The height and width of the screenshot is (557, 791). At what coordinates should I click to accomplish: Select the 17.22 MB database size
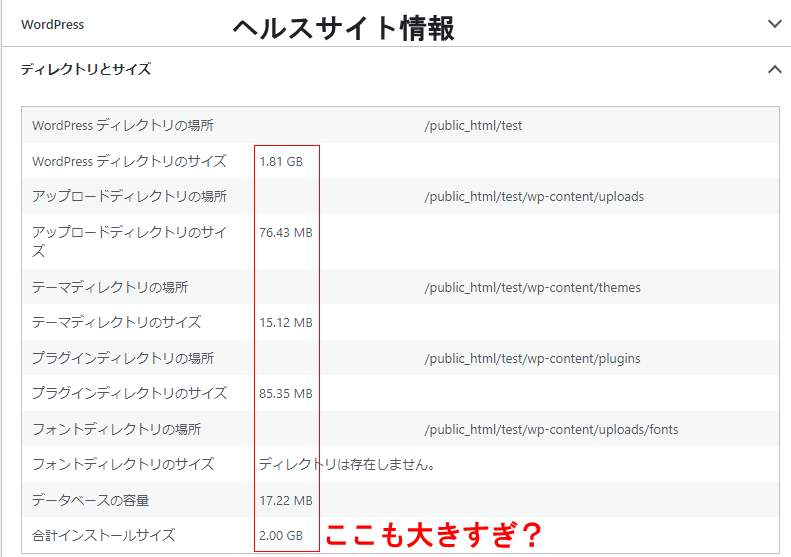(286, 500)
